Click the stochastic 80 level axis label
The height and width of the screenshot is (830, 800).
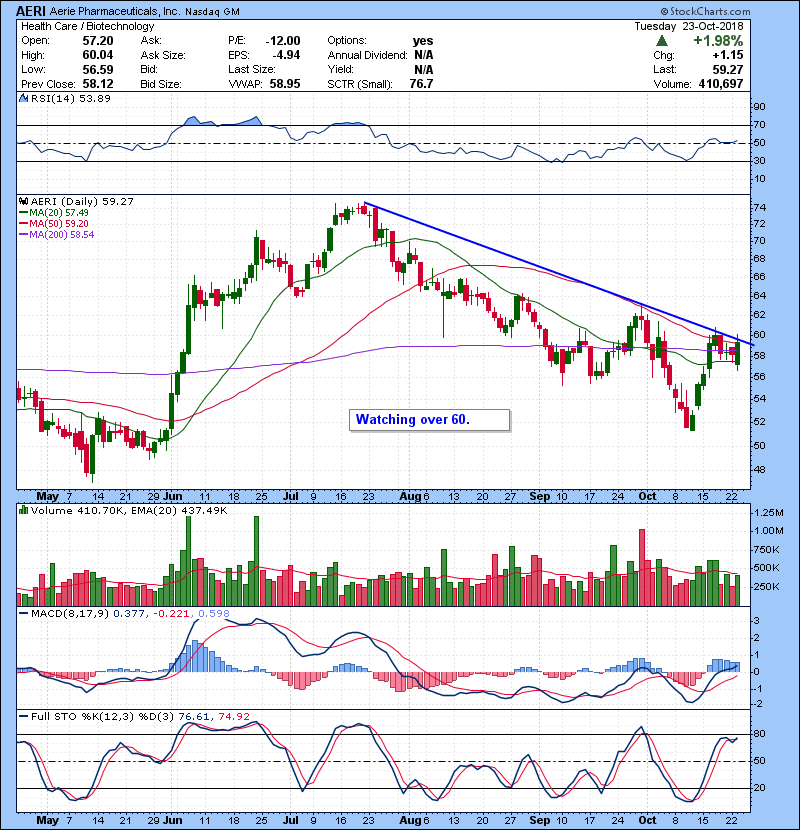point(759,734)
